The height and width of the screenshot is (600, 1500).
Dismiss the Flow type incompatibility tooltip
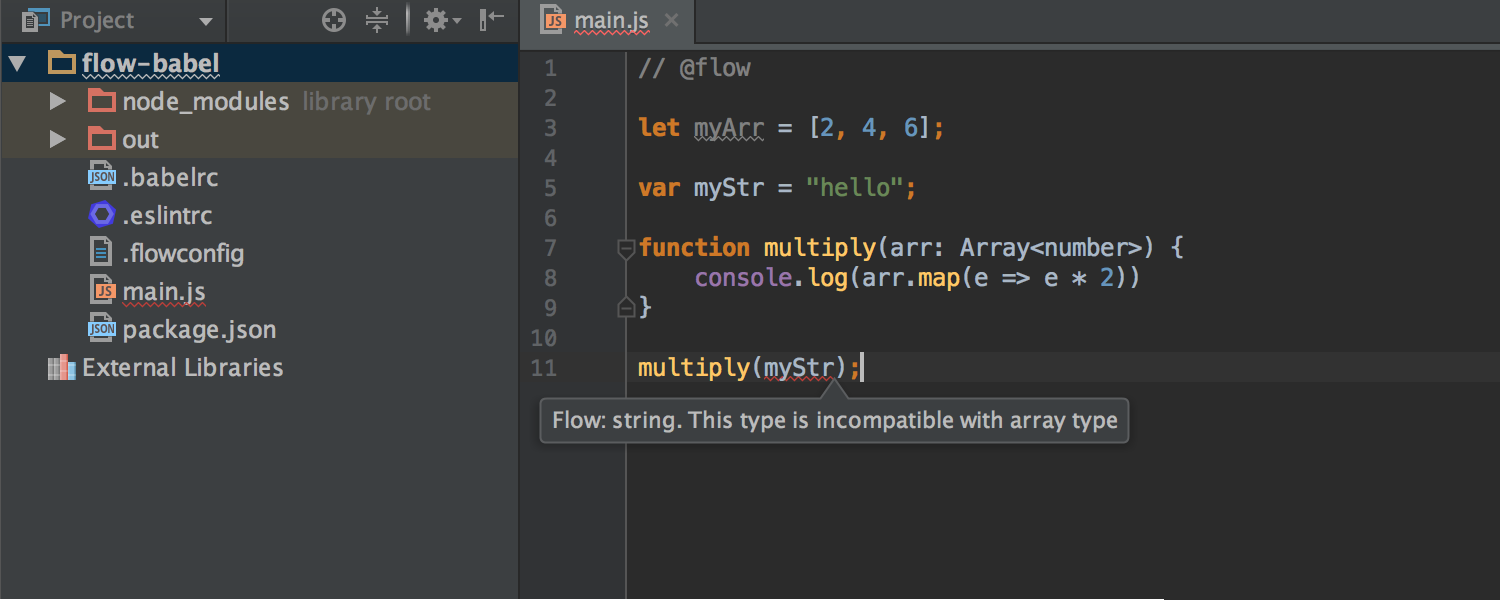tap(834, 420)
